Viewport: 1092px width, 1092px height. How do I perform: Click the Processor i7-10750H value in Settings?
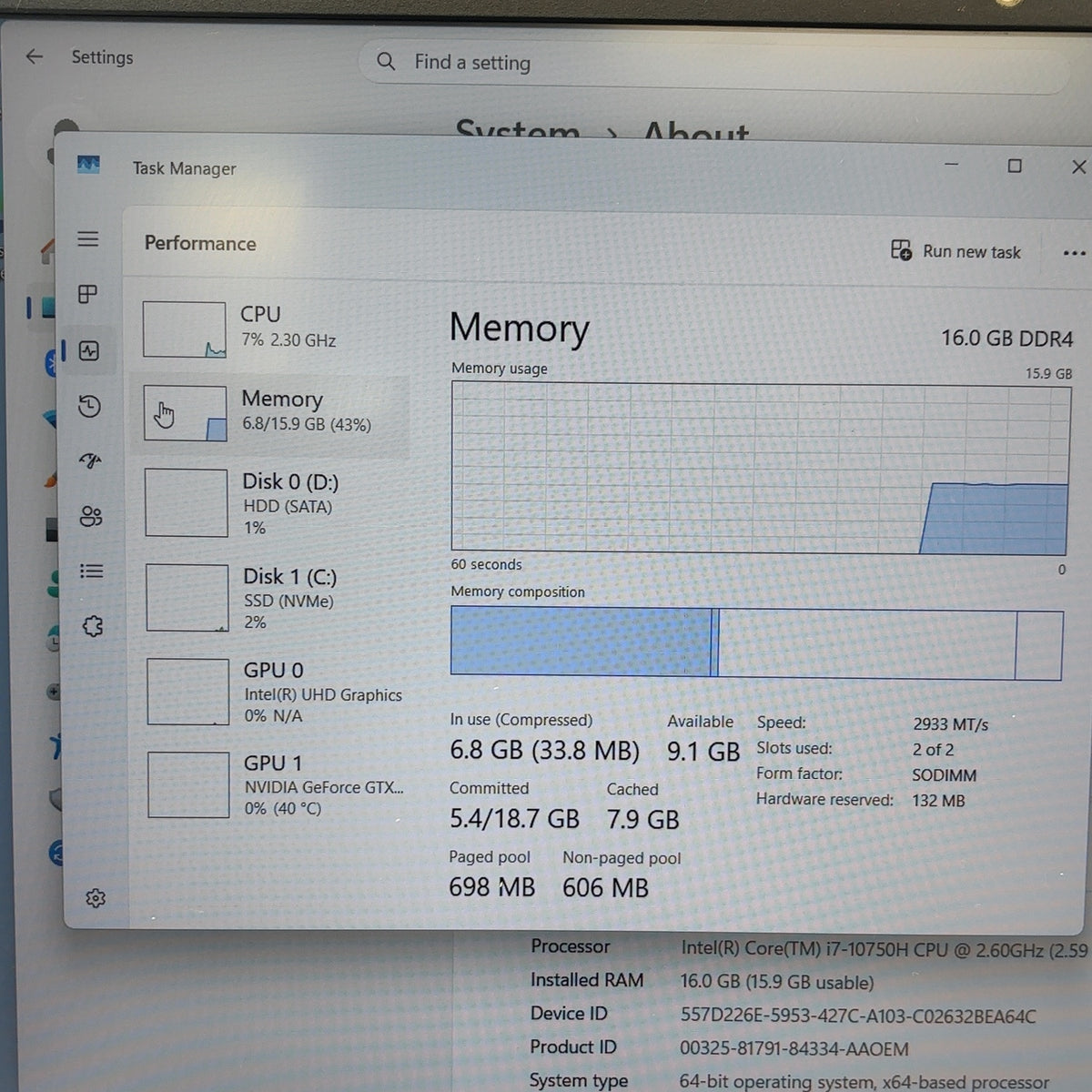click(x=884, y=949)
